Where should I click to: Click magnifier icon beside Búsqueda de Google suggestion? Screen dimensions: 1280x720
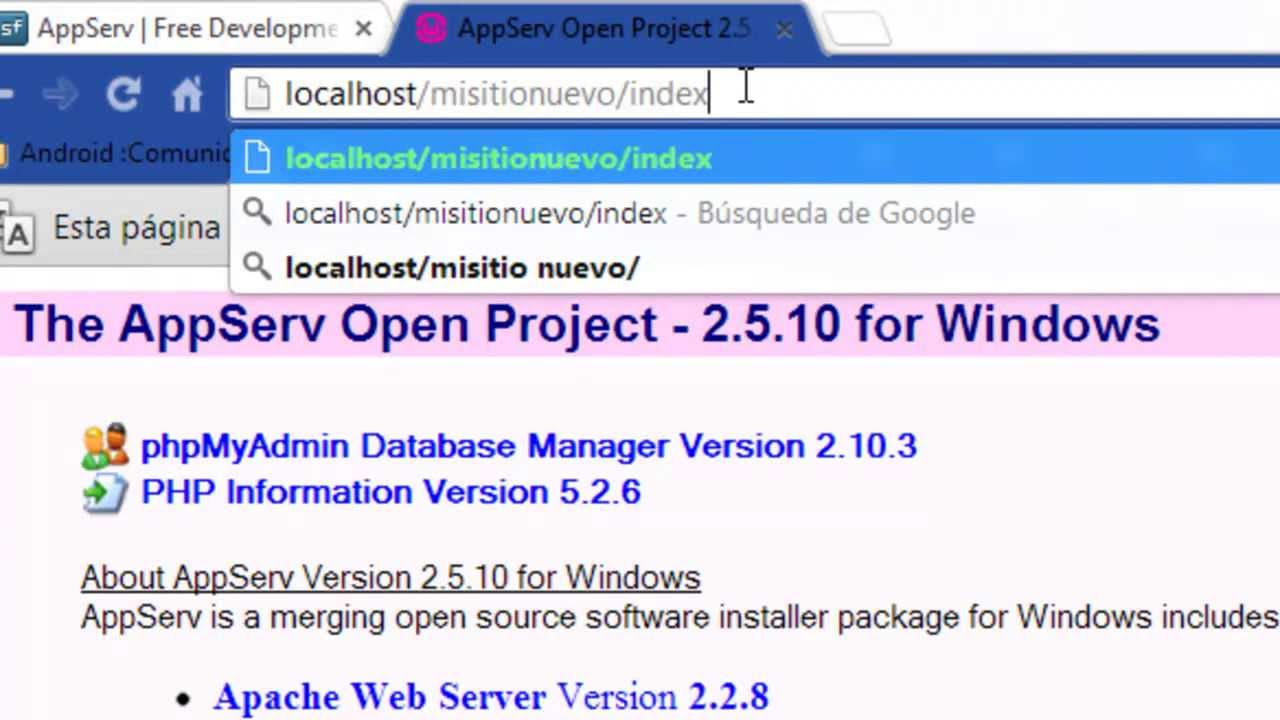[257, 212]
